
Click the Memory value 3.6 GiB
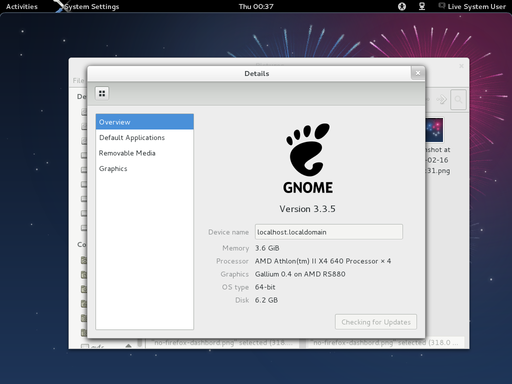click(267, 248)
